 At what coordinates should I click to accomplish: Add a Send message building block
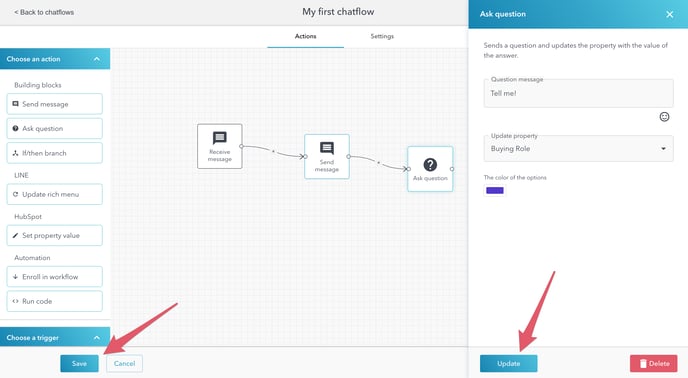coord(55,104)
